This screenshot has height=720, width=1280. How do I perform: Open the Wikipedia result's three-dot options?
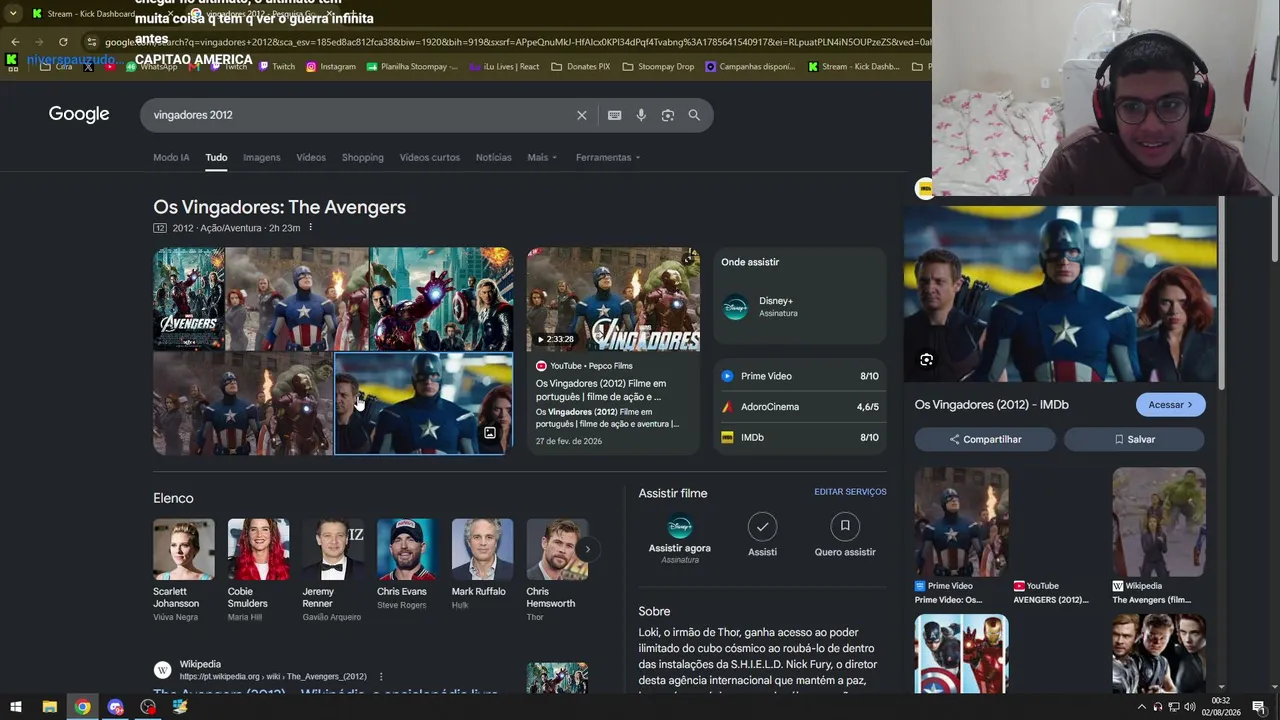click(381, 677)
